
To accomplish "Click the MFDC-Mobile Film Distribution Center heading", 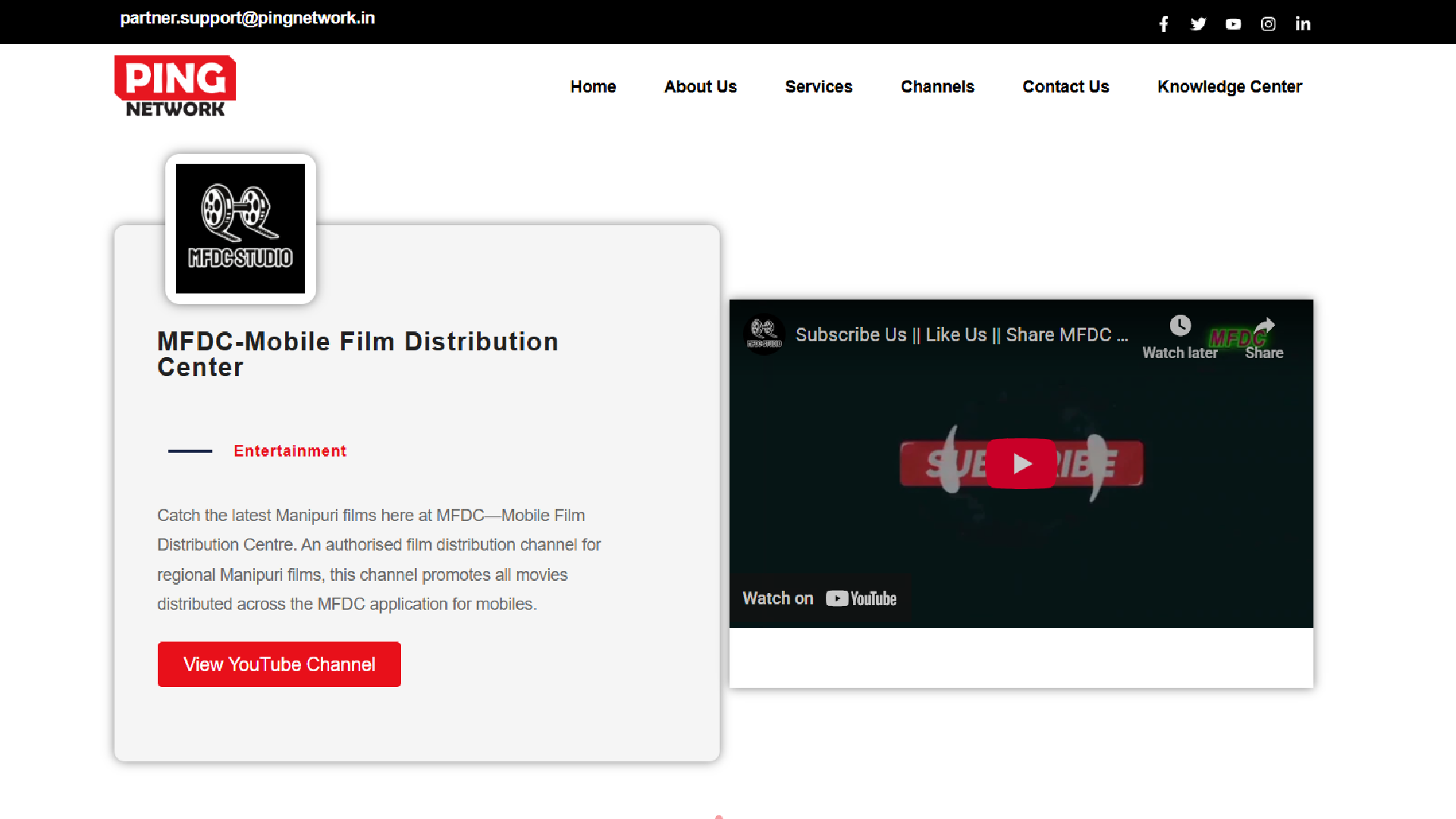I will pos(357,354).
